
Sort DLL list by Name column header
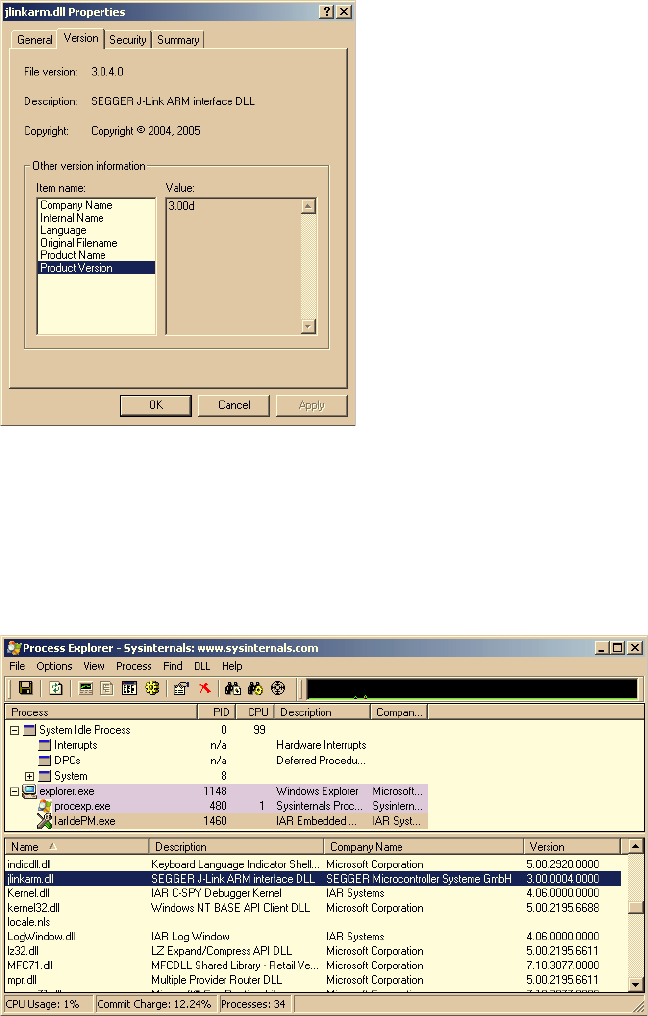76,847
